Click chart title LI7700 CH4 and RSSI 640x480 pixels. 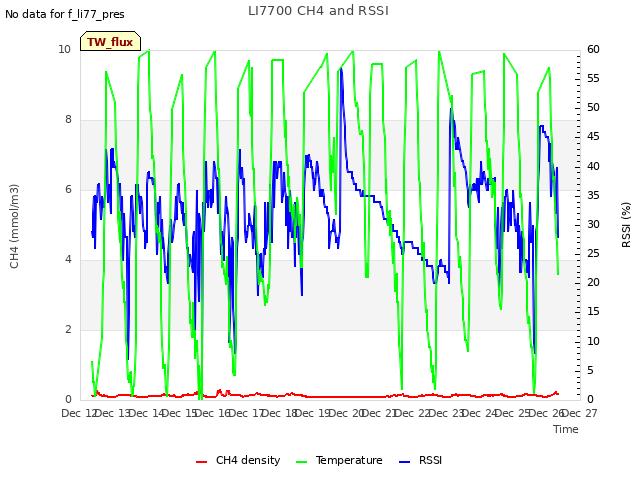pyautogui.click(x=318, y=11)
